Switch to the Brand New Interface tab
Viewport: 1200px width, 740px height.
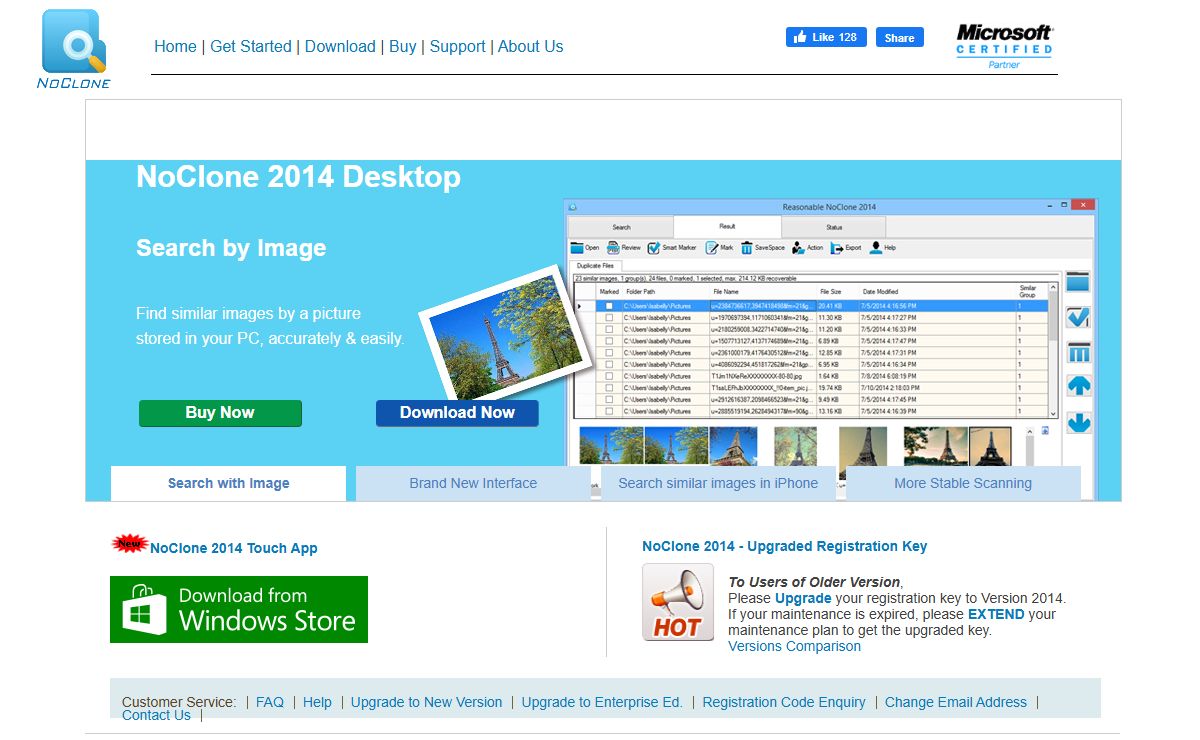click(473, 483)
